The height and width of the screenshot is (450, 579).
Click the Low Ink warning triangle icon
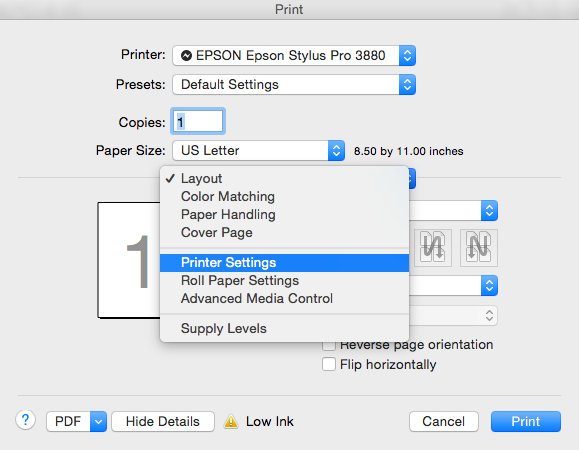231,422
